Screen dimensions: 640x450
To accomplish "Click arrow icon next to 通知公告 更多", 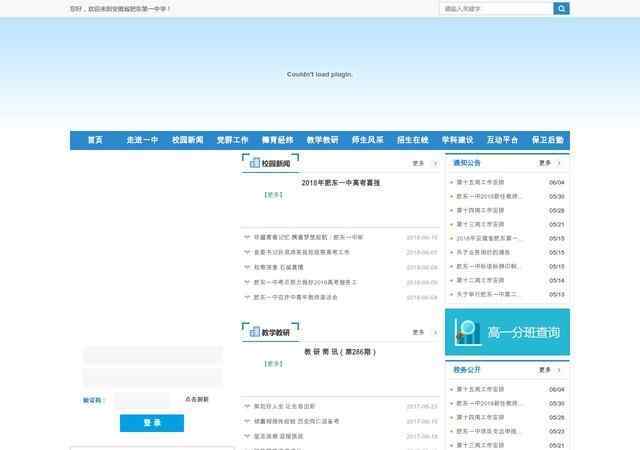I will 559,163.
